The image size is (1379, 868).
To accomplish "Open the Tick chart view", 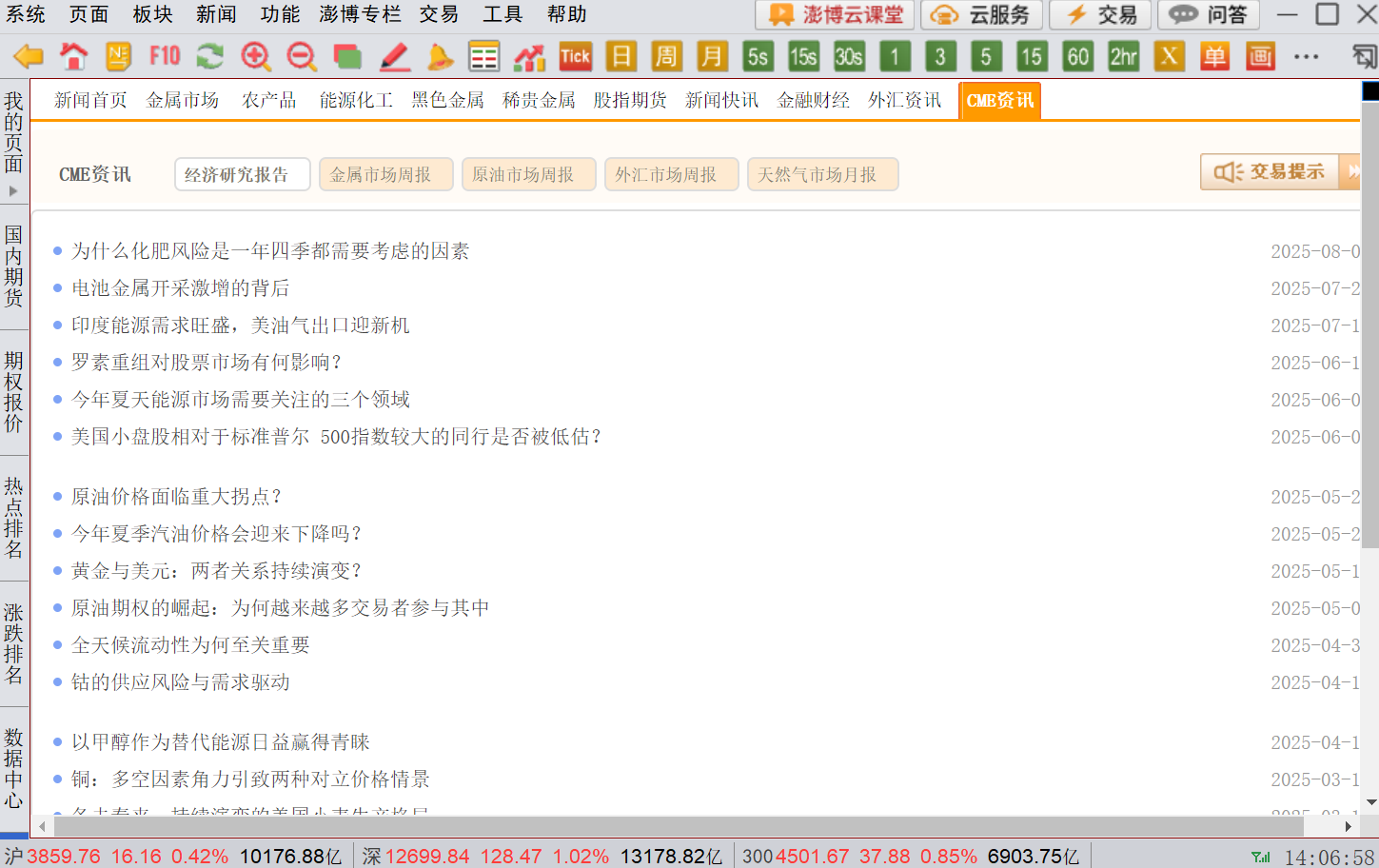I will tap(575, 57).
